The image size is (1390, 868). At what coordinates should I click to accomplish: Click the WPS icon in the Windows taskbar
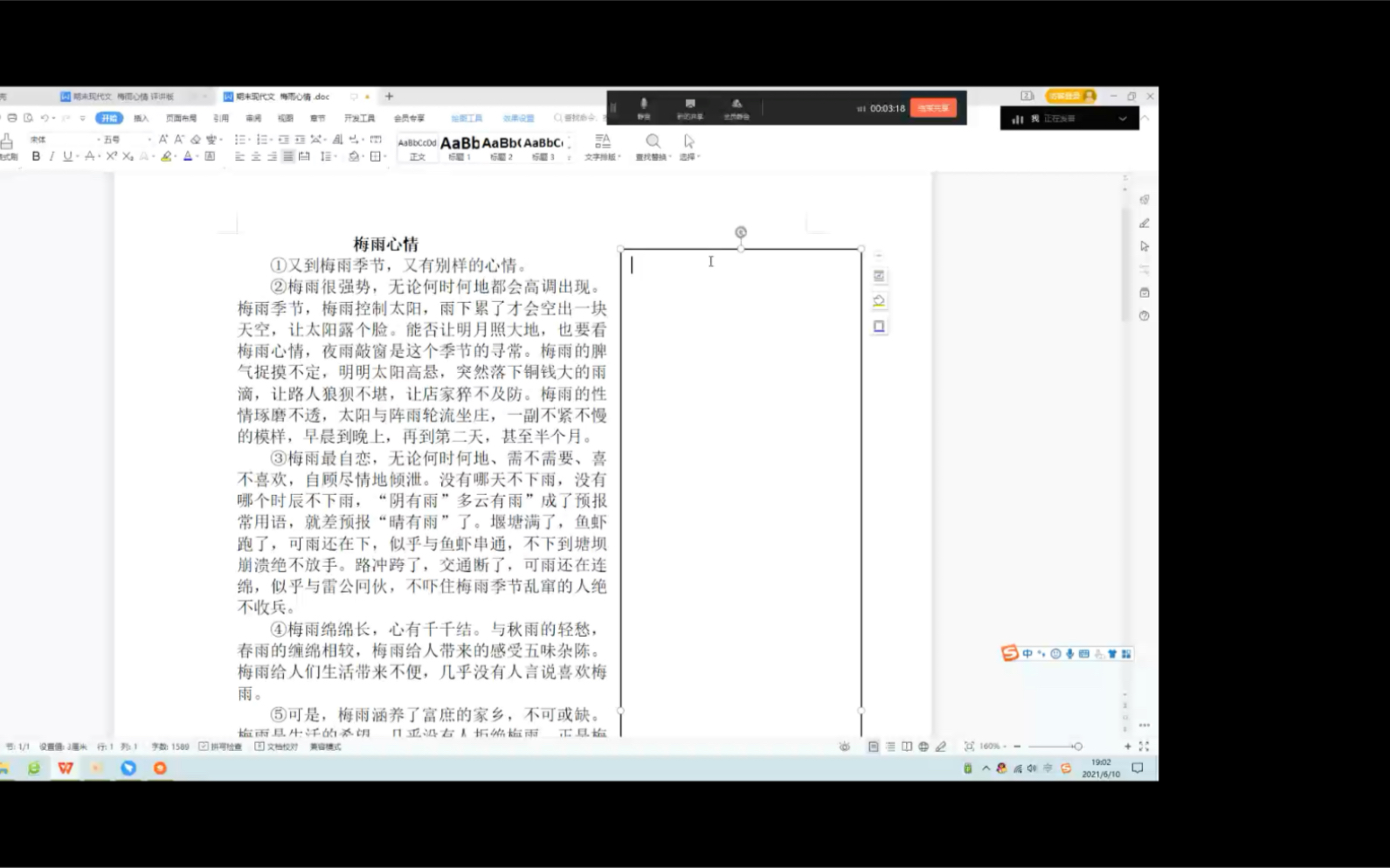pyautogui.click(x=66, y=768)
